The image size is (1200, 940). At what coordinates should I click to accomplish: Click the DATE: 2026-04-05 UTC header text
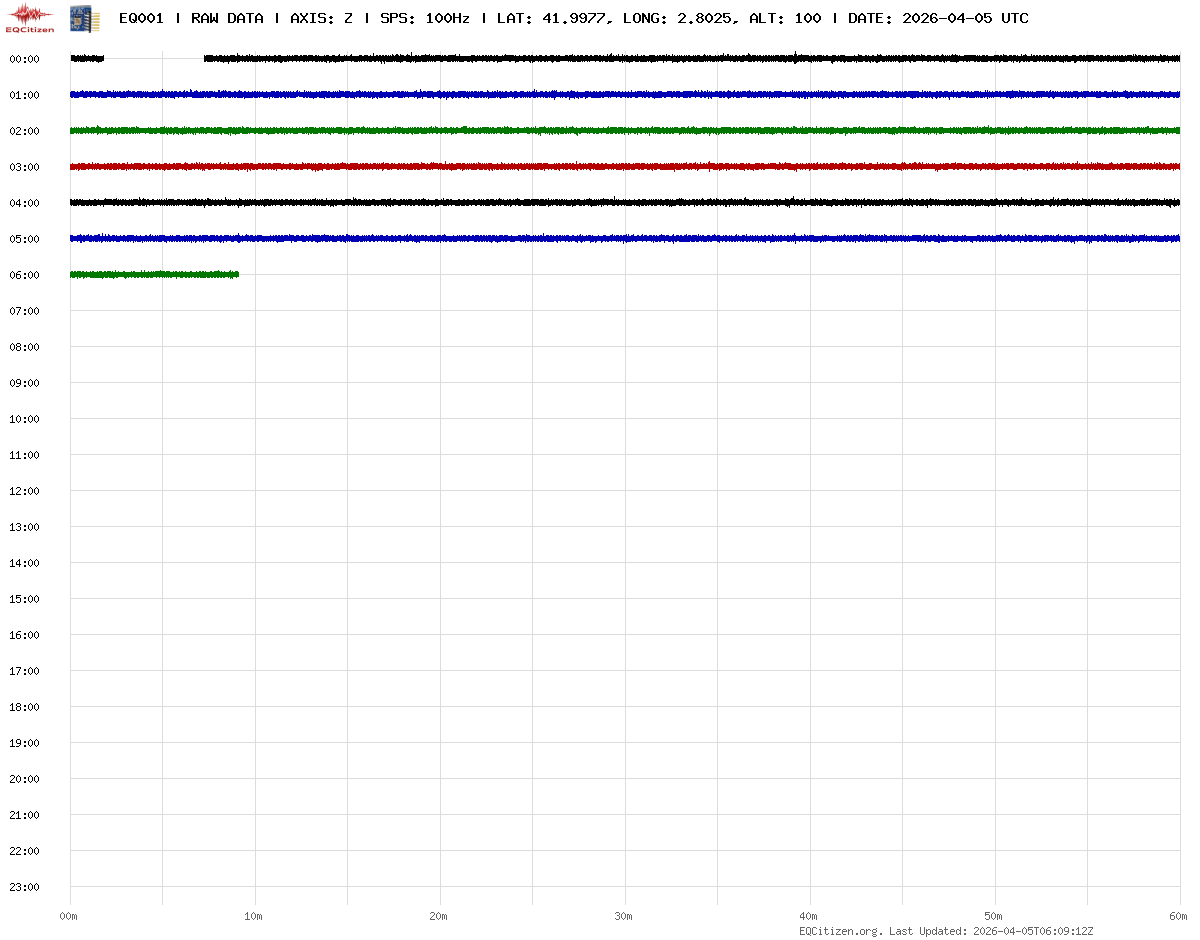(x=937, y=18)
